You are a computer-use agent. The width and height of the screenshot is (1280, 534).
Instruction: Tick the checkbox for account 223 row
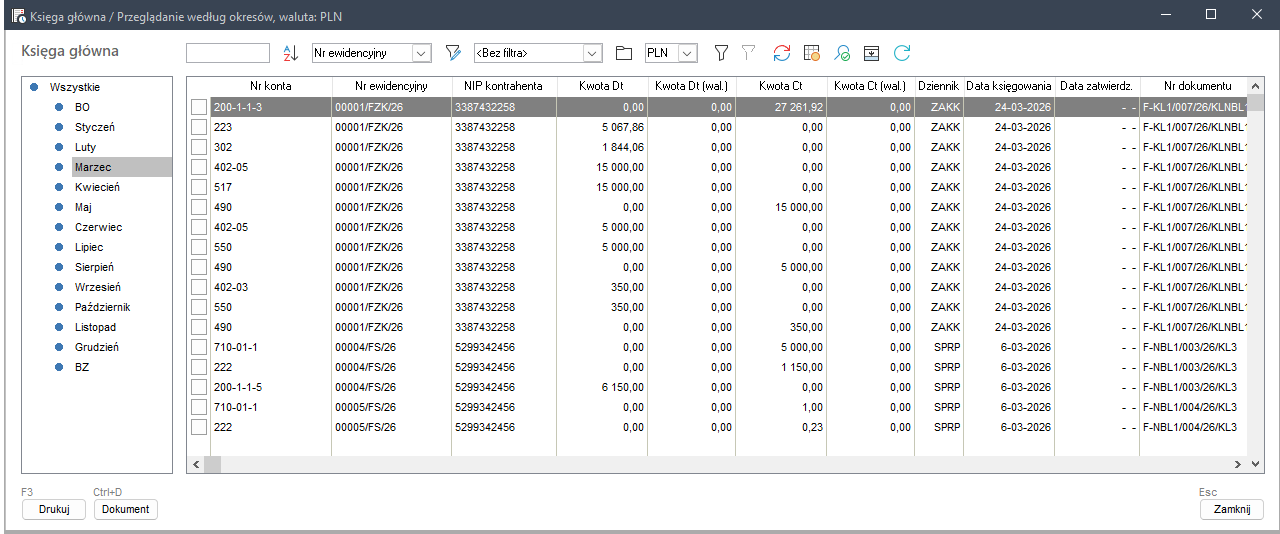pos(199,127)
